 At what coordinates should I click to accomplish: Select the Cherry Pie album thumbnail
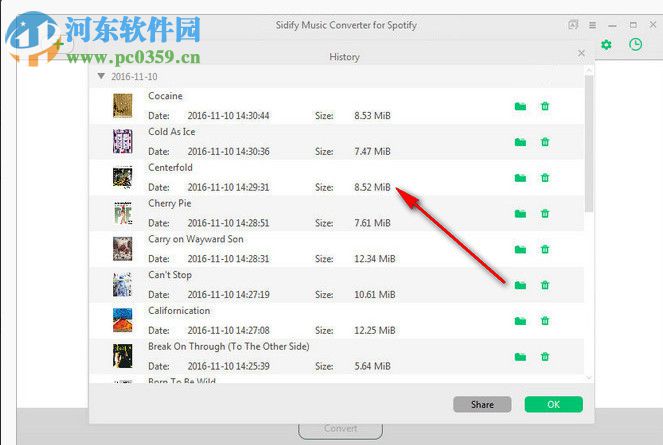pyautogui.click(x=123, y=213)
